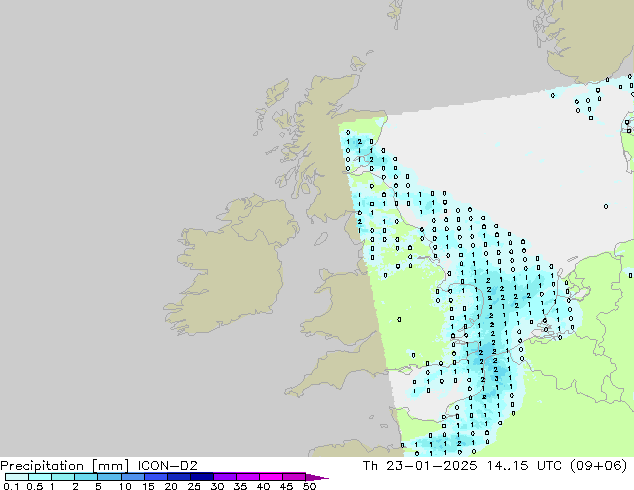The height and width of the screenshot is (490, 634).
Task: Select the 45–50 mm magenta legend segment
Action: tap(294, 477)
